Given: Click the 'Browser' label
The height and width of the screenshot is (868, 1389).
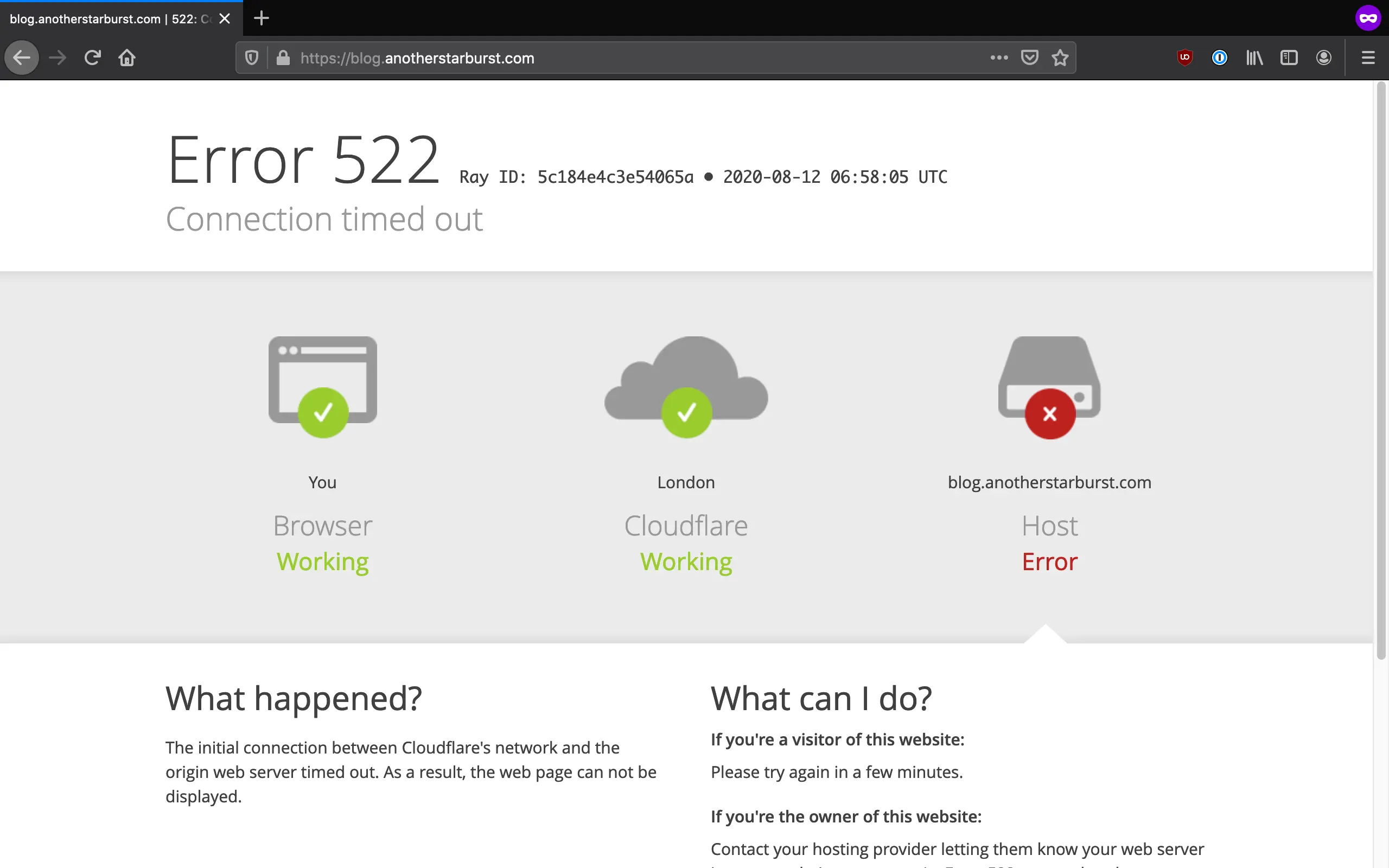Looking at the screenshot, I should [323, 526].
